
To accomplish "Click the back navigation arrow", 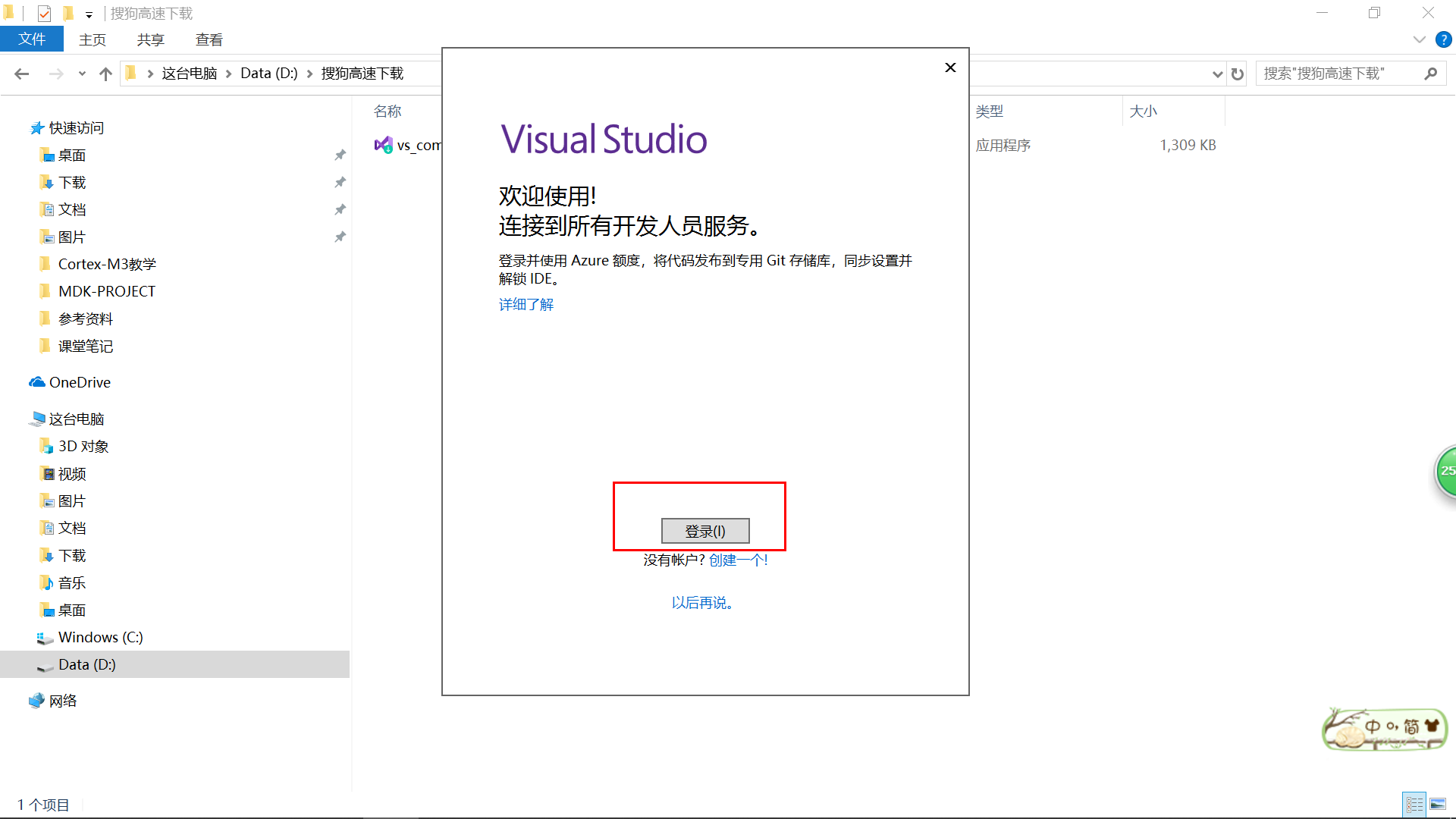I will 22,74.
